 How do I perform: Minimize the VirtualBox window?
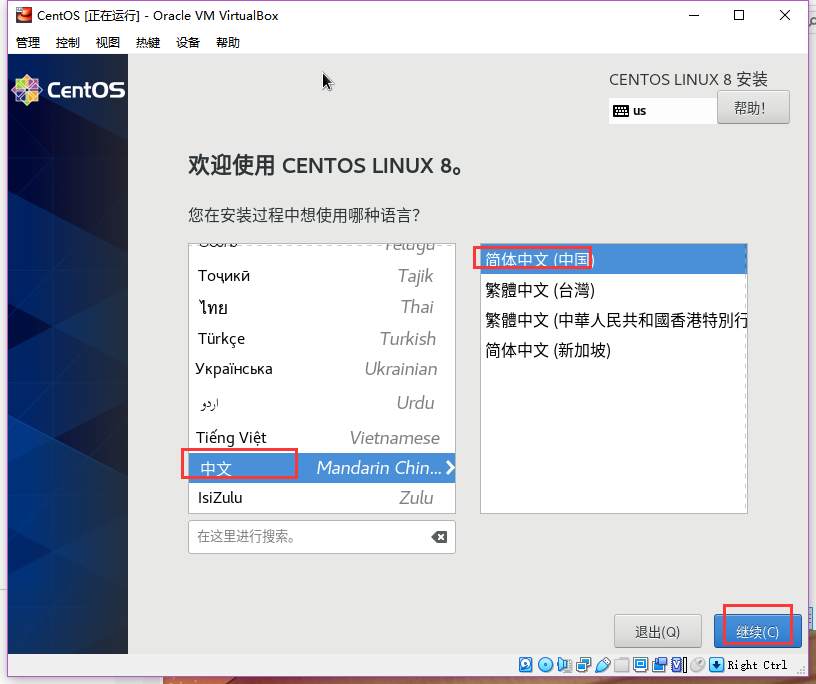click(x=694, y=16)
